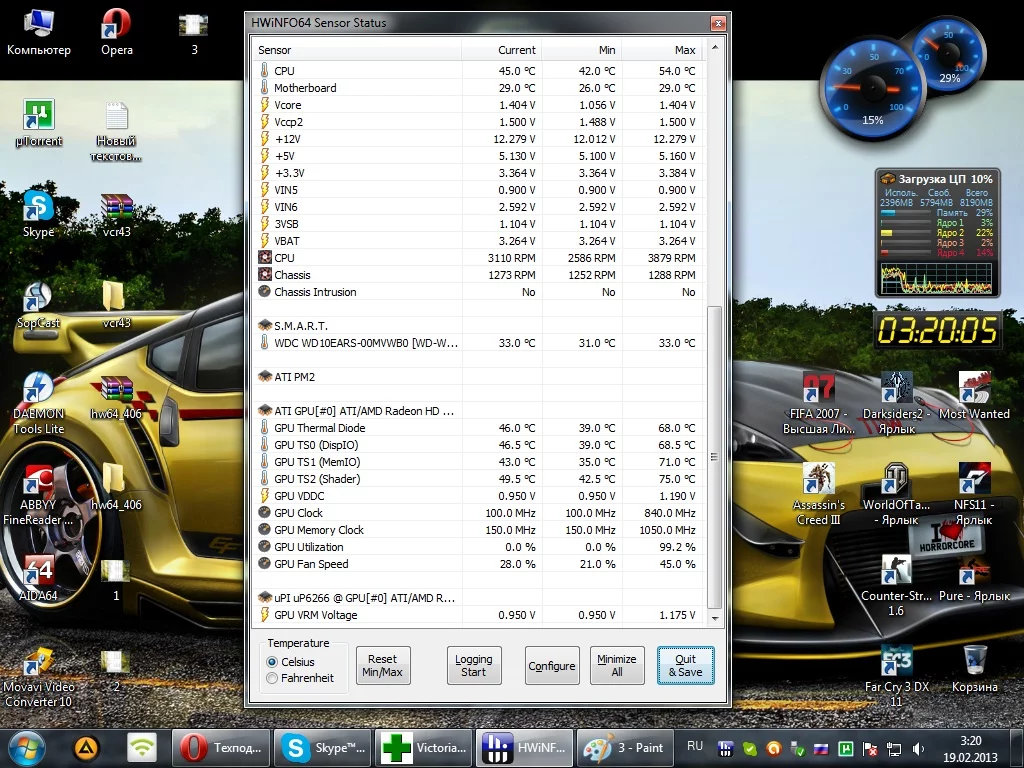The height and width of the screenshot is (768, 1024).
Task: Click the sensor list scroll up arrow
Action: point(715,48)
